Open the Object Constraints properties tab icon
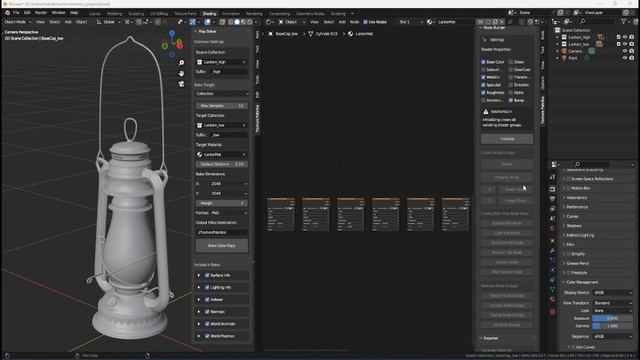The width and height of the screenshot is (640, 360). (553, 280)
